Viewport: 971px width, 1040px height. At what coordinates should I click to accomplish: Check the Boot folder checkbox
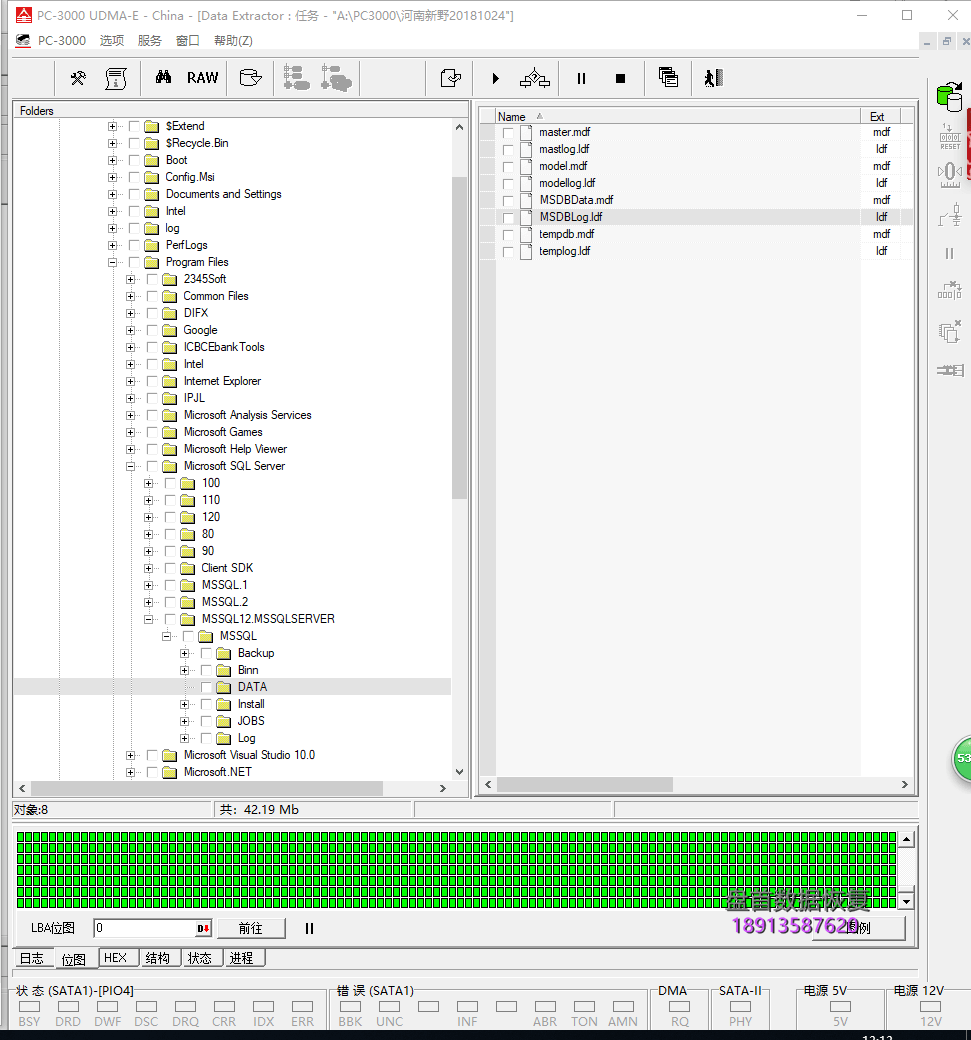134,160
